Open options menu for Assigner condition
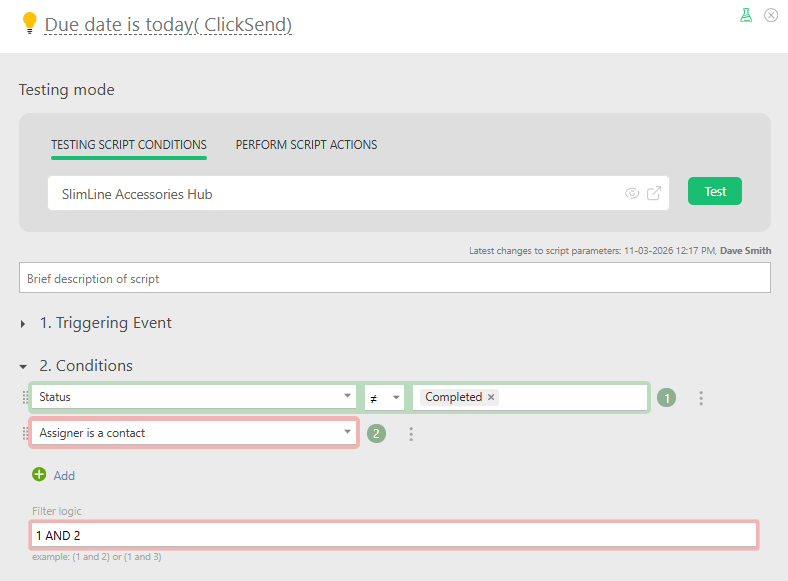 coord(411,434)
